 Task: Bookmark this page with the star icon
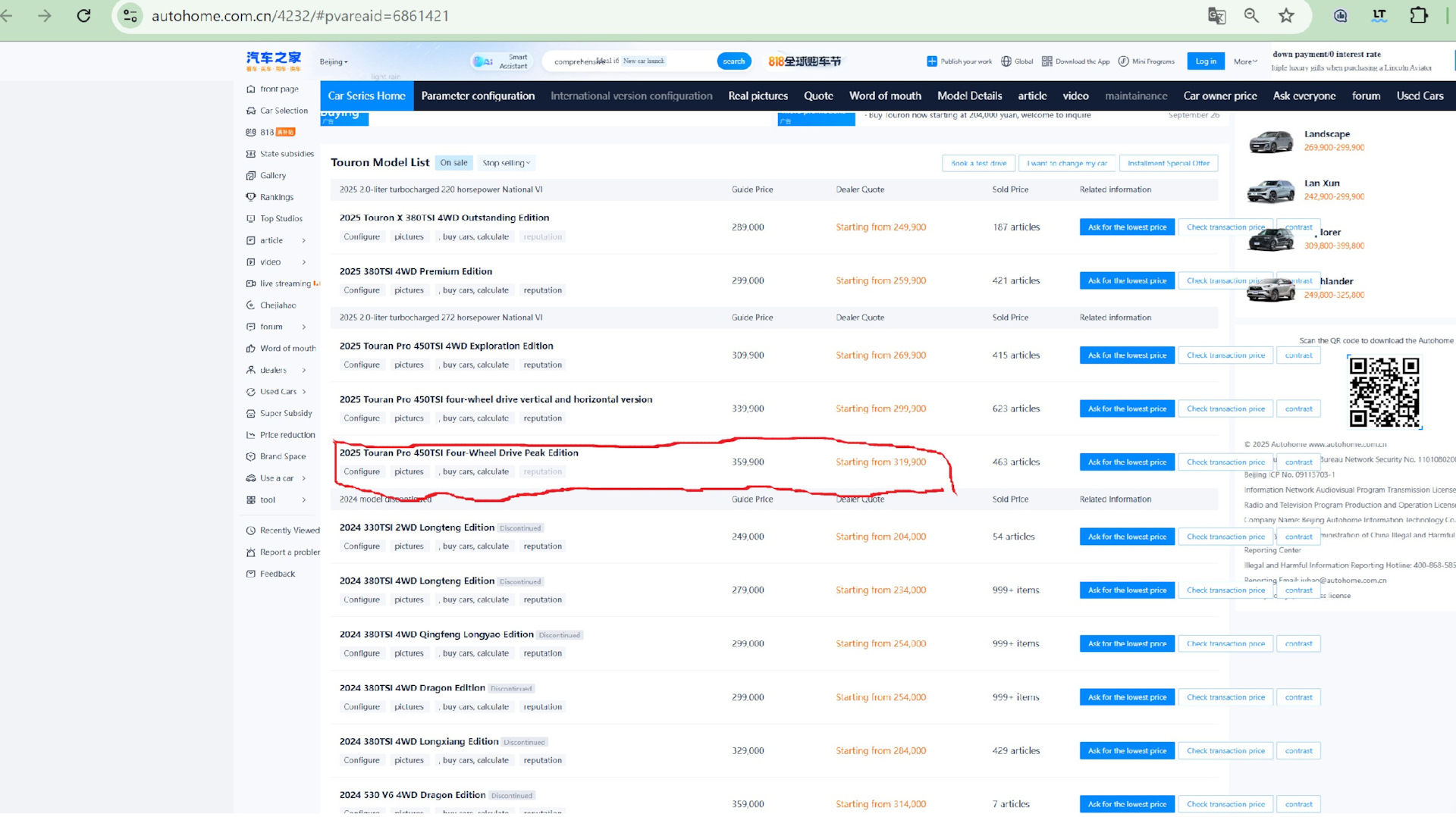1286,15
